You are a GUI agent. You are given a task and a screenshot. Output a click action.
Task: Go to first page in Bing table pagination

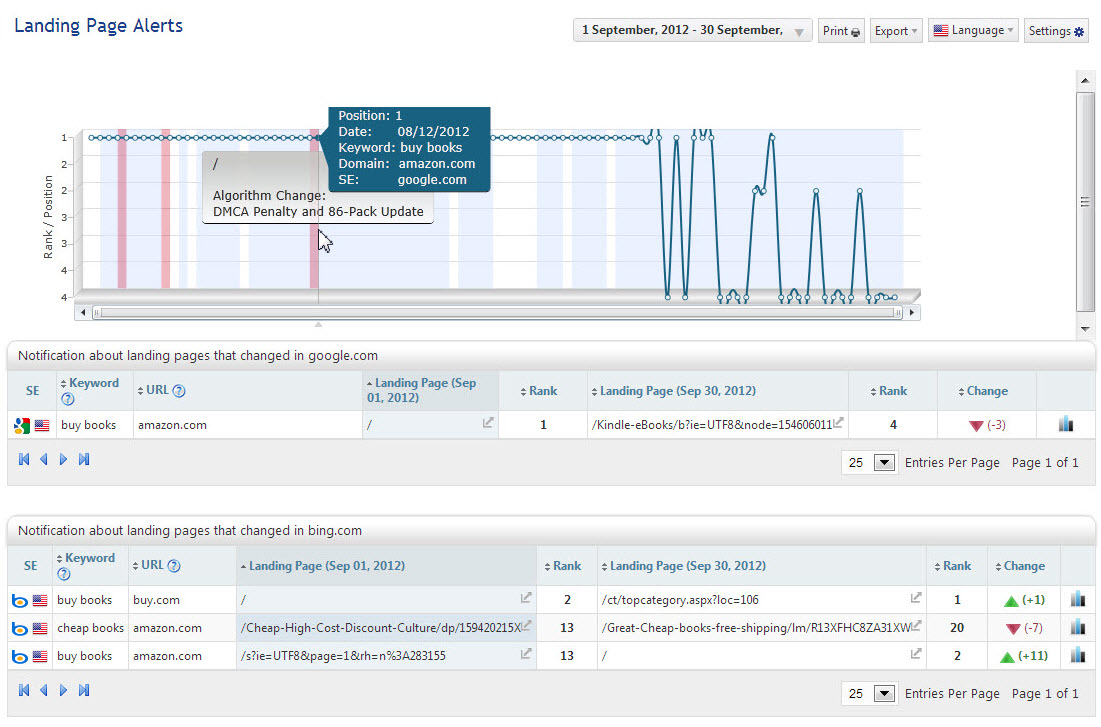[24, 690]
